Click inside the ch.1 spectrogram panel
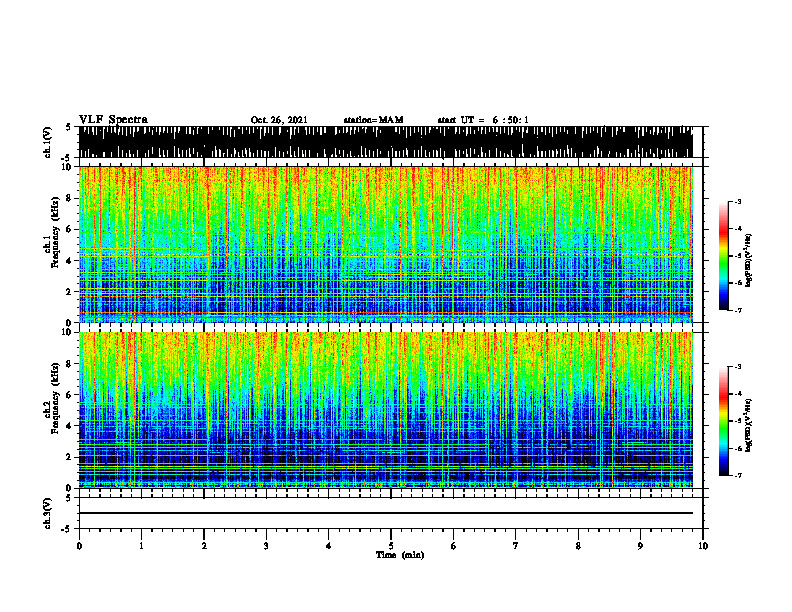This screenshot has height=612, width=792. 385,244
